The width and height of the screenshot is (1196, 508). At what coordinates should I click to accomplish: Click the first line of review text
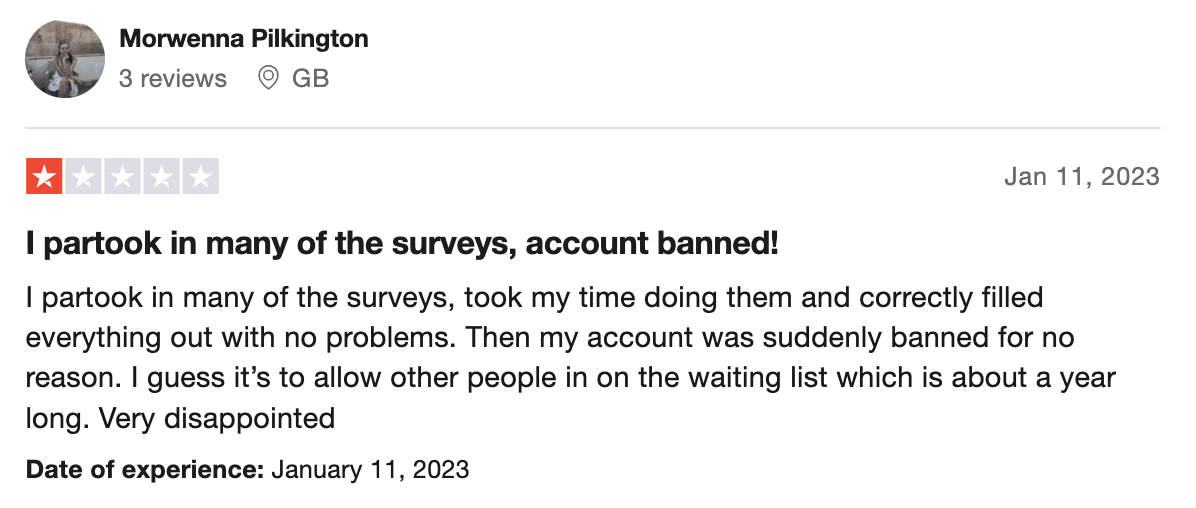pos(534,297)
